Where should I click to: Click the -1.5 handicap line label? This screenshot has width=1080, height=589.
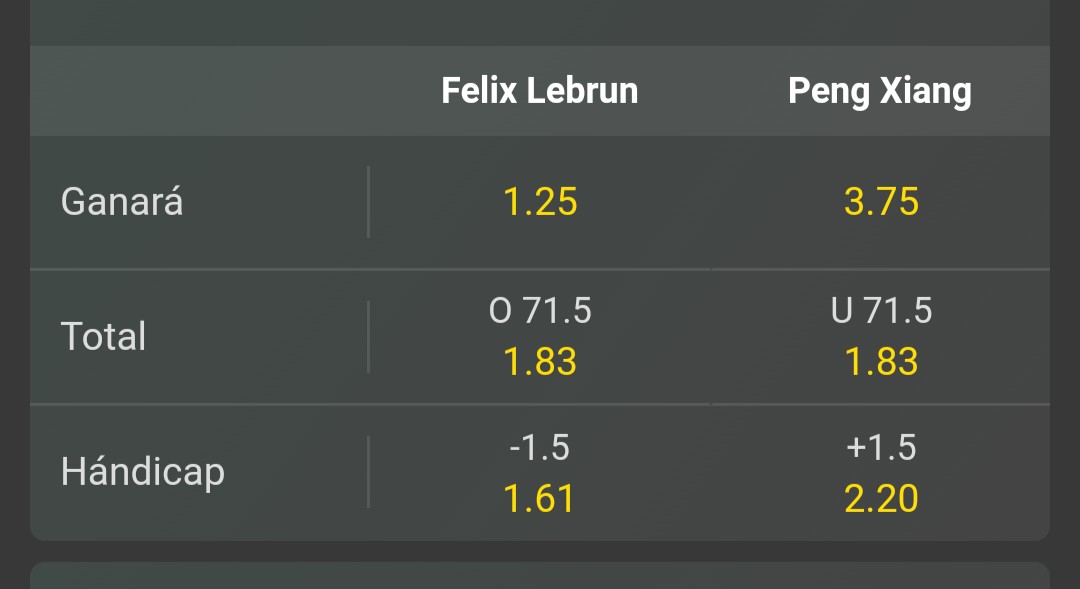[x=539, y=447]
